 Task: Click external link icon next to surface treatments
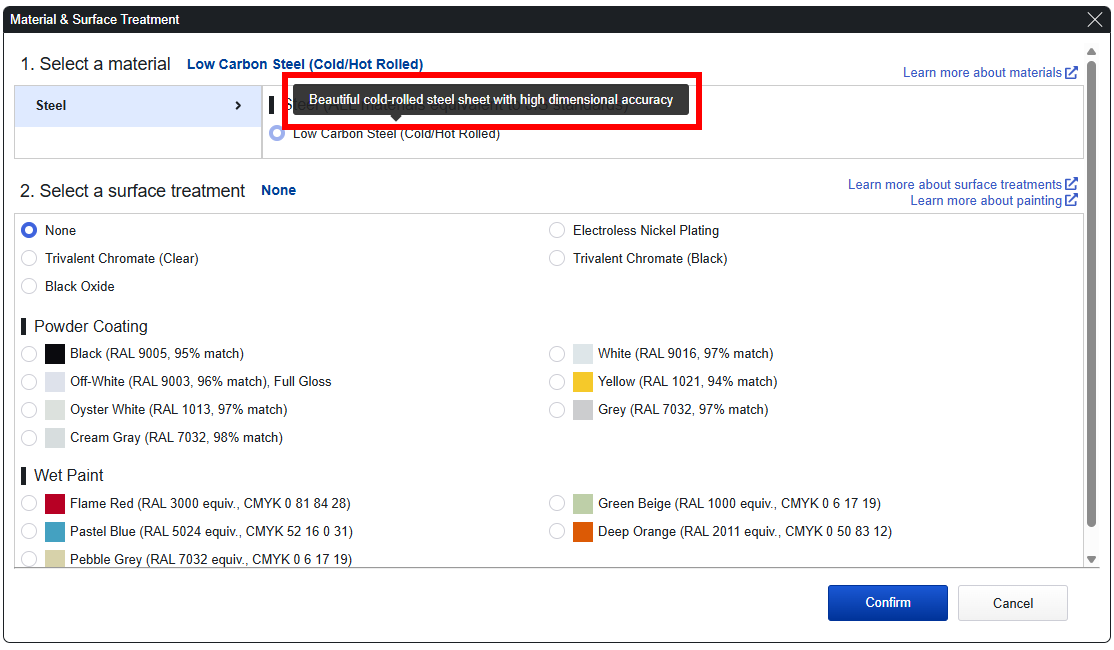(x=1071, y=184)
